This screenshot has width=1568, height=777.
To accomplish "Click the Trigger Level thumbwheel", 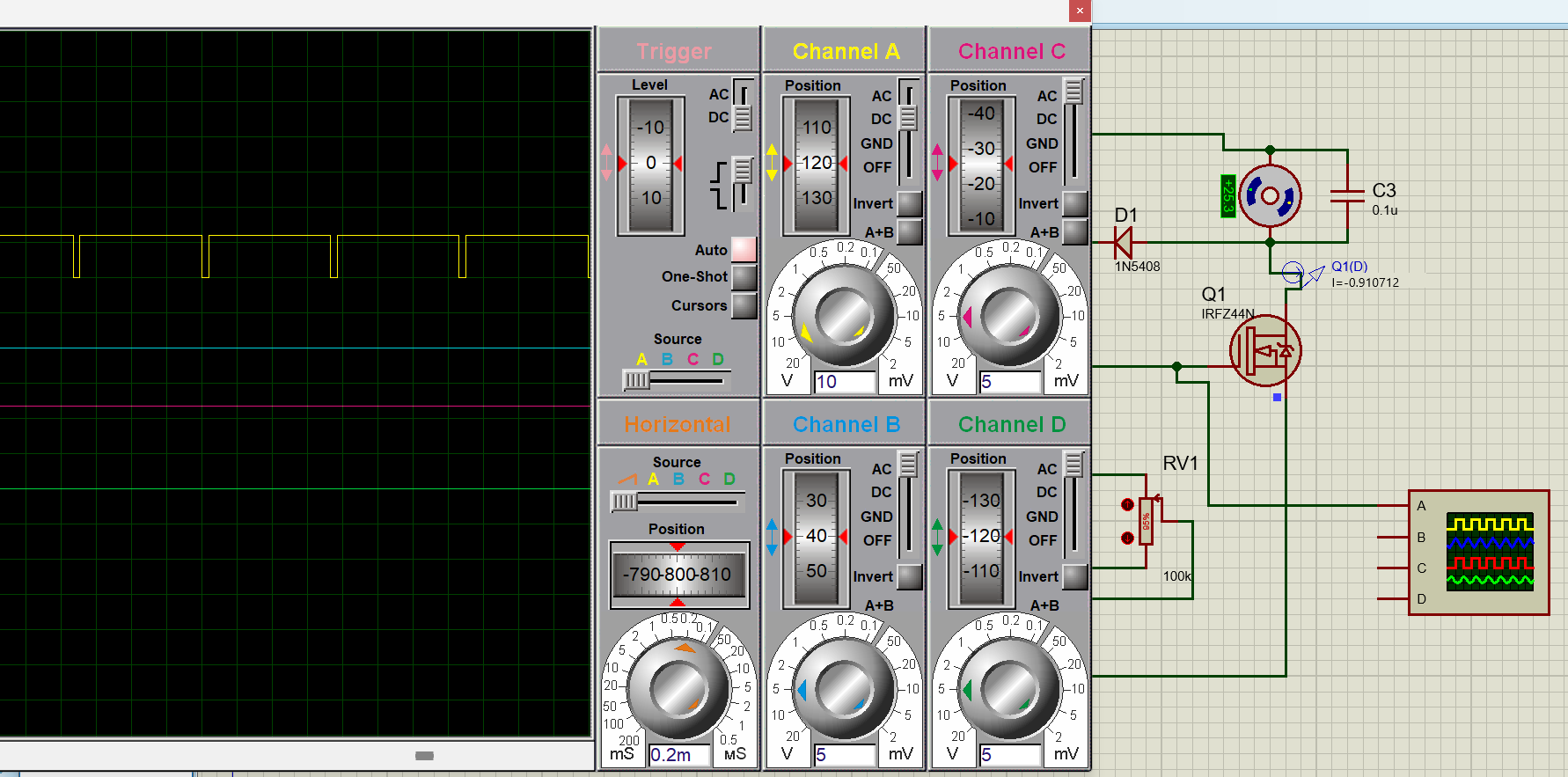I will point(650,165).
